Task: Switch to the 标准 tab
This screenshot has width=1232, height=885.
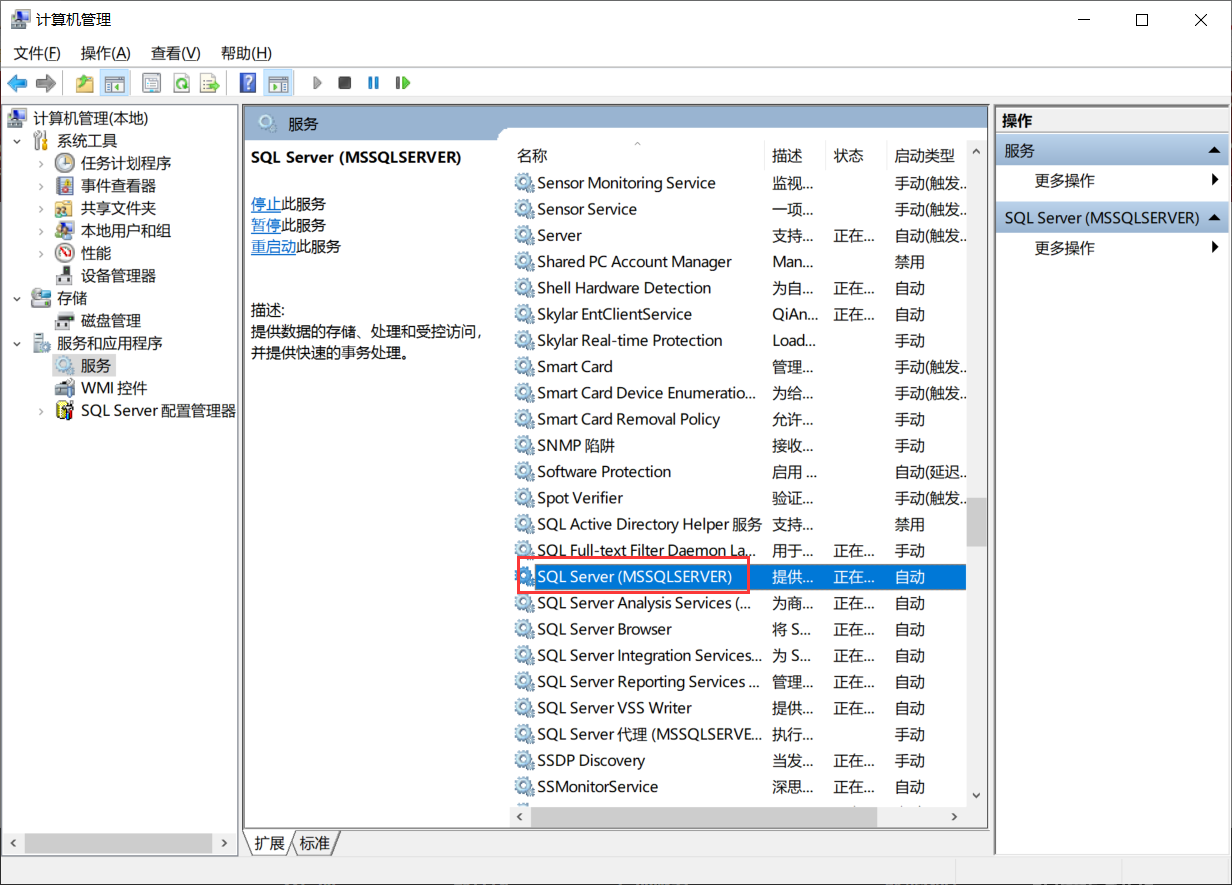Action: click(314, 843)
